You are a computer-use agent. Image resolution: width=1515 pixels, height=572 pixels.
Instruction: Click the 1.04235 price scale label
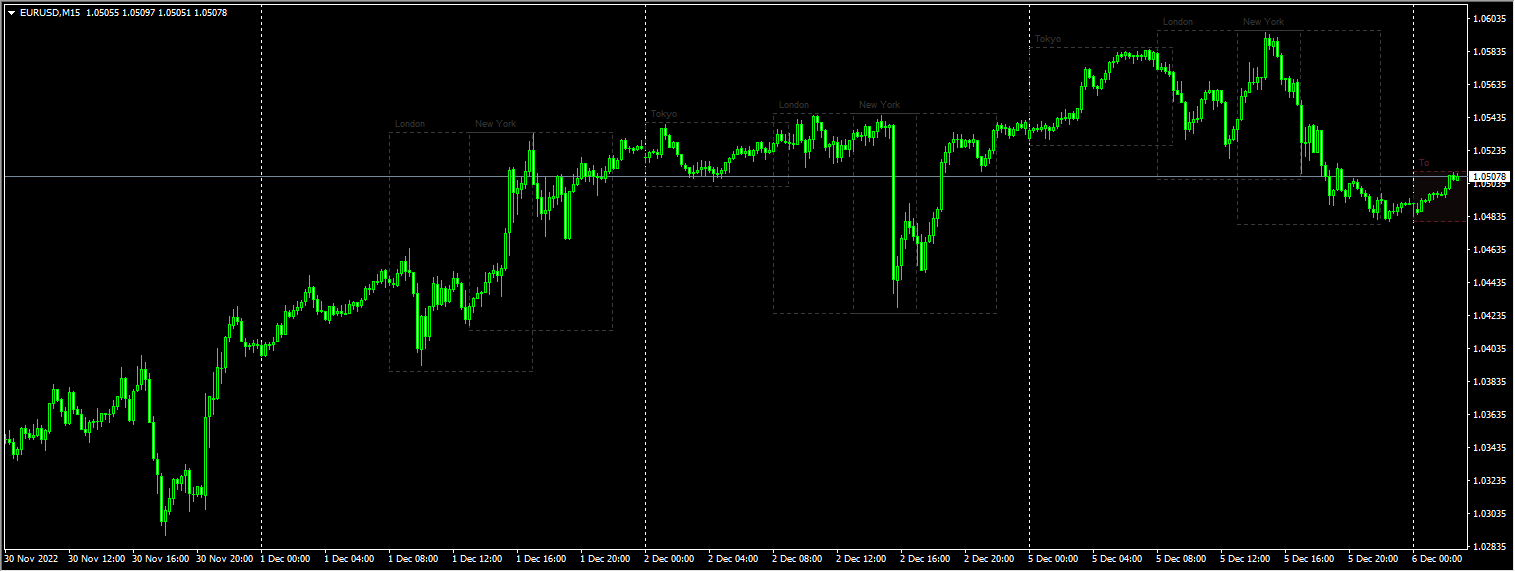(x=1490, y=316)
